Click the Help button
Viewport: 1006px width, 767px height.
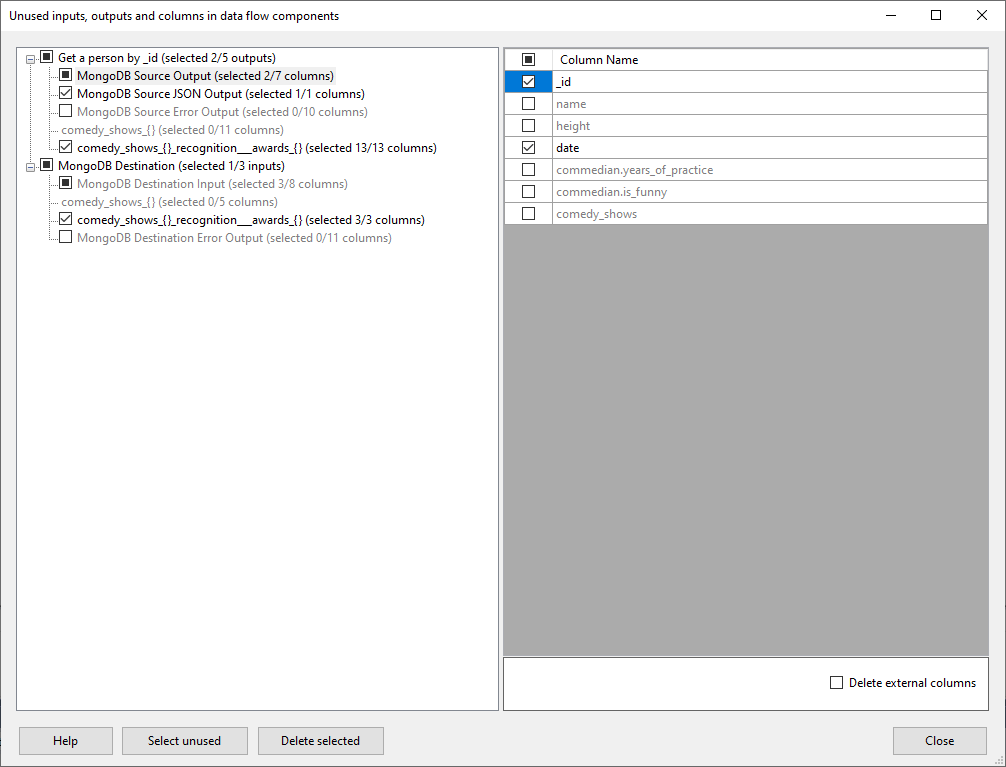pos(65,741)
